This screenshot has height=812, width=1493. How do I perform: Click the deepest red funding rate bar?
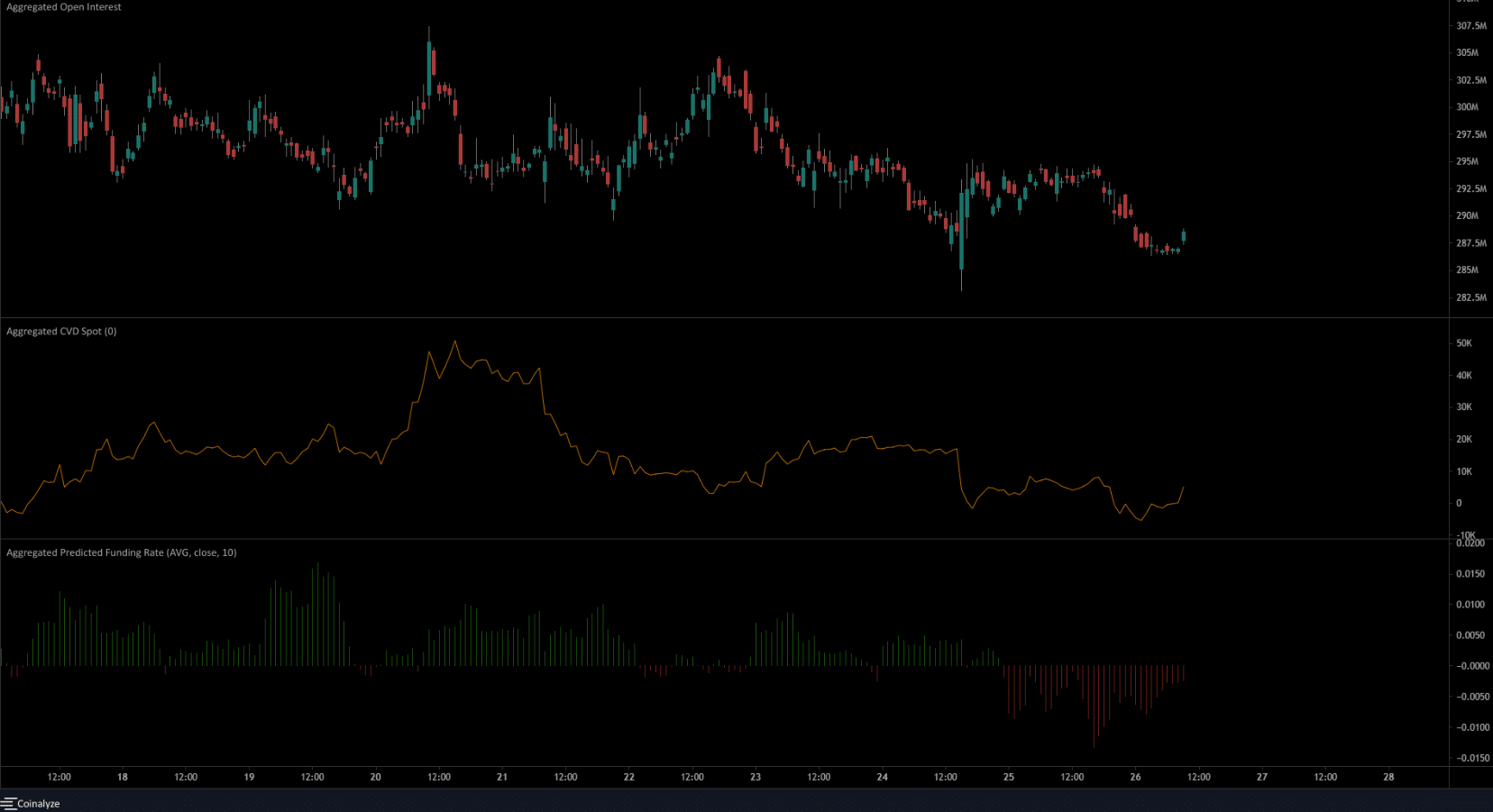(1095, 707)
